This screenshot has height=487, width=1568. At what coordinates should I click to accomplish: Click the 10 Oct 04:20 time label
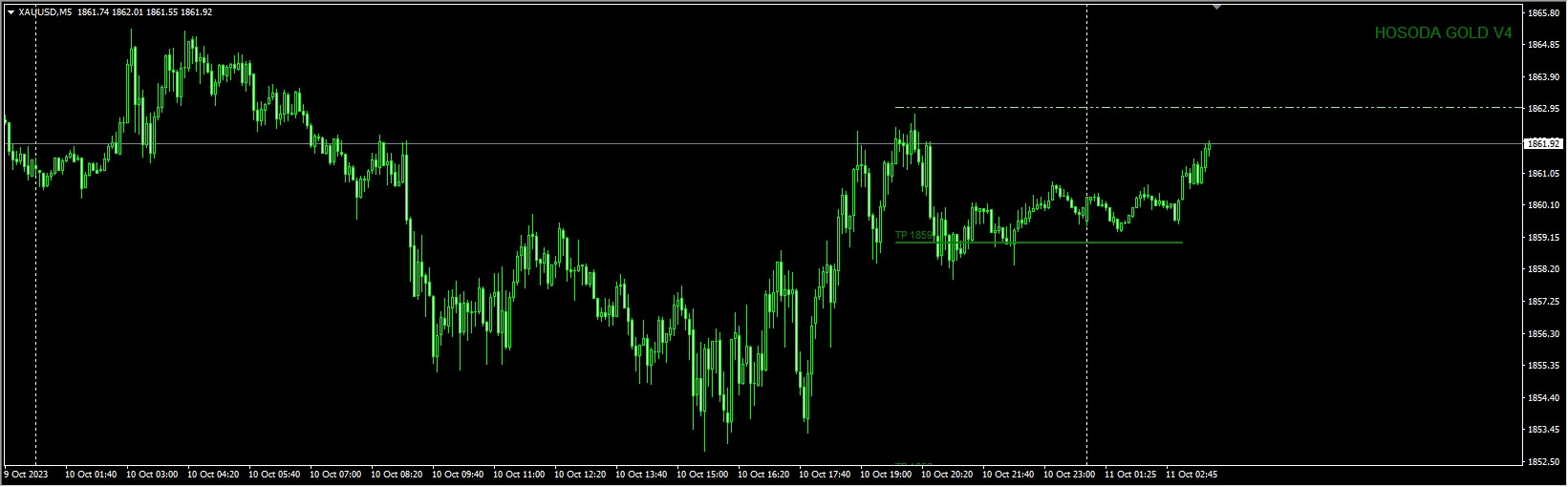pos(213,475)
